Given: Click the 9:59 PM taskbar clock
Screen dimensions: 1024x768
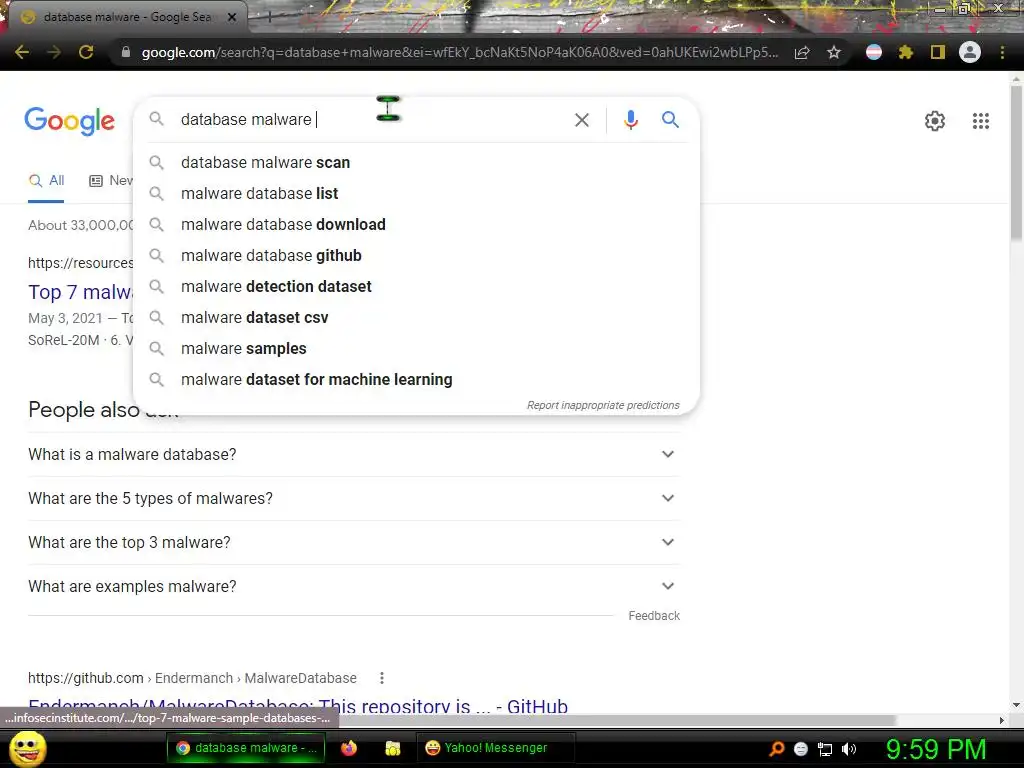Looking at the screenshot, I should pyautogui.click(x=935, y=749).
